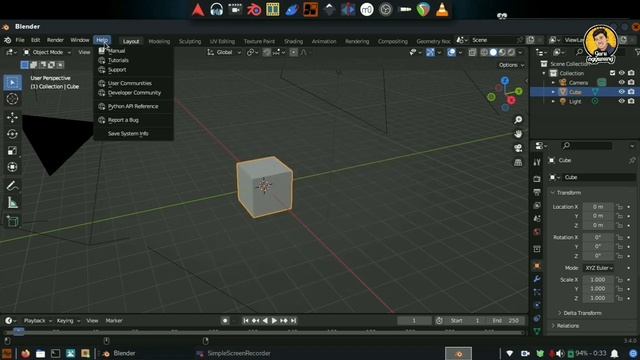The image size is (640, 360).
Task: Open Firefox from the taskbar
Action: 25,353
